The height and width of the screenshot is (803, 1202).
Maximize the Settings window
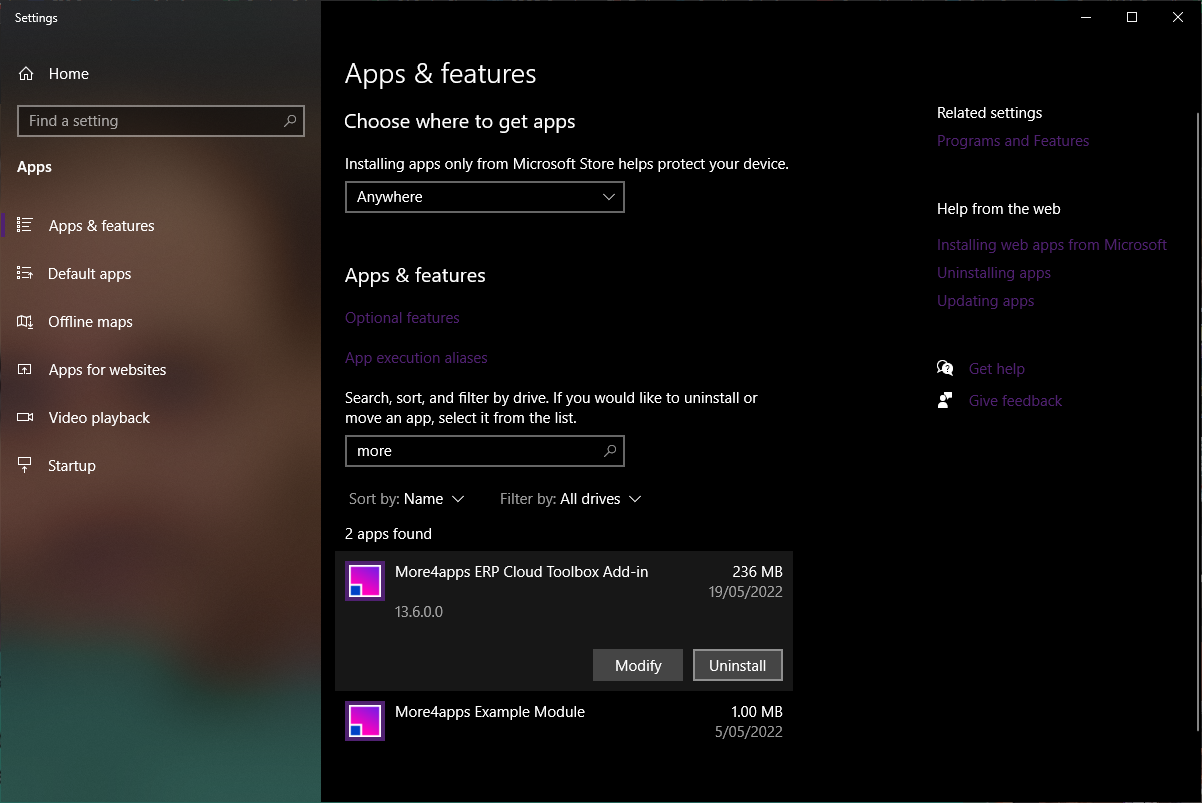point(1132,17)
